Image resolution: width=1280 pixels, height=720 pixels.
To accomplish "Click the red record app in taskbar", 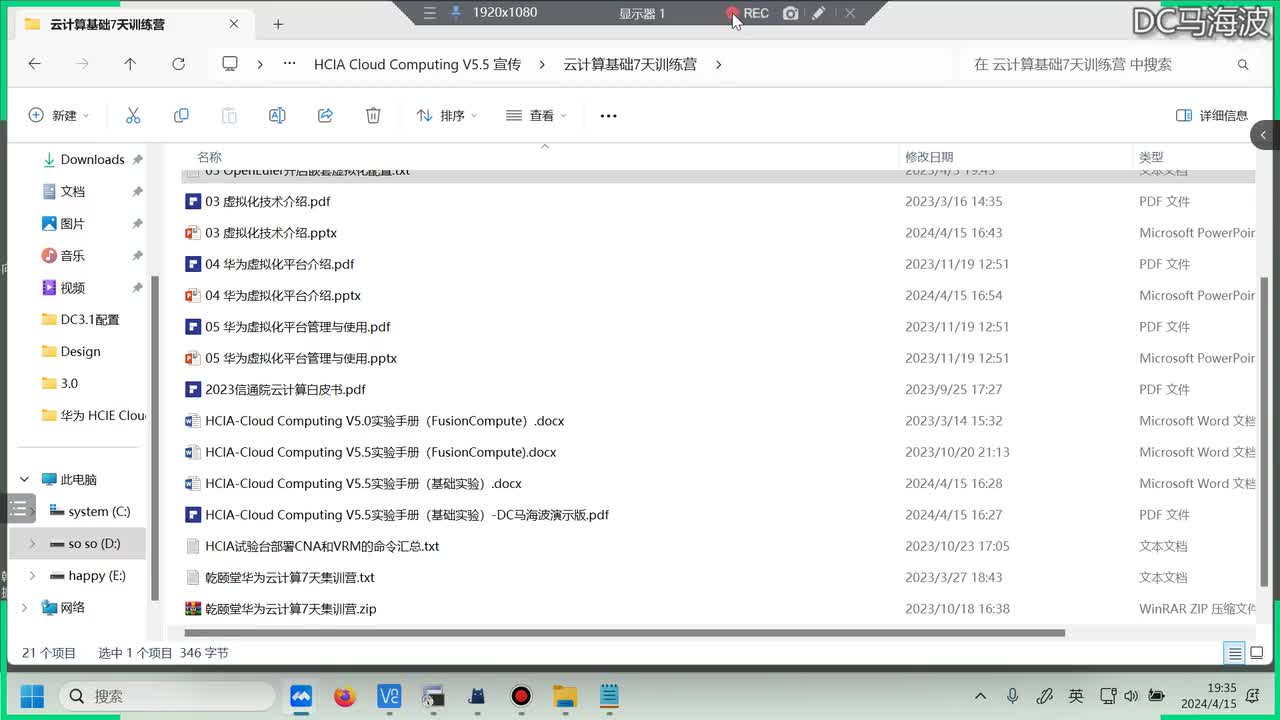I will [521, 696].
